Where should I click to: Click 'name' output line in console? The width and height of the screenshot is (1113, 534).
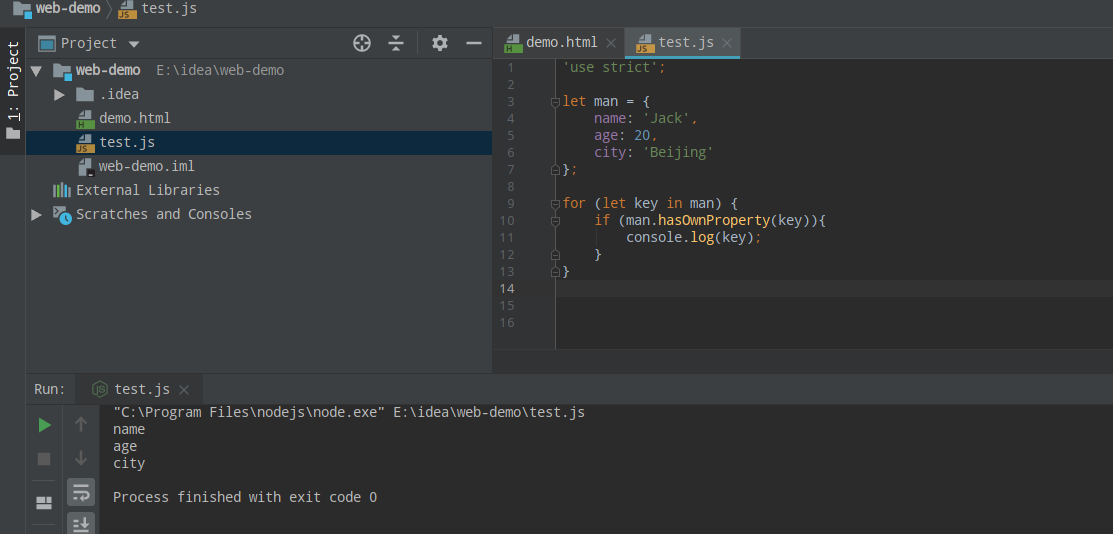click(128, 430)
